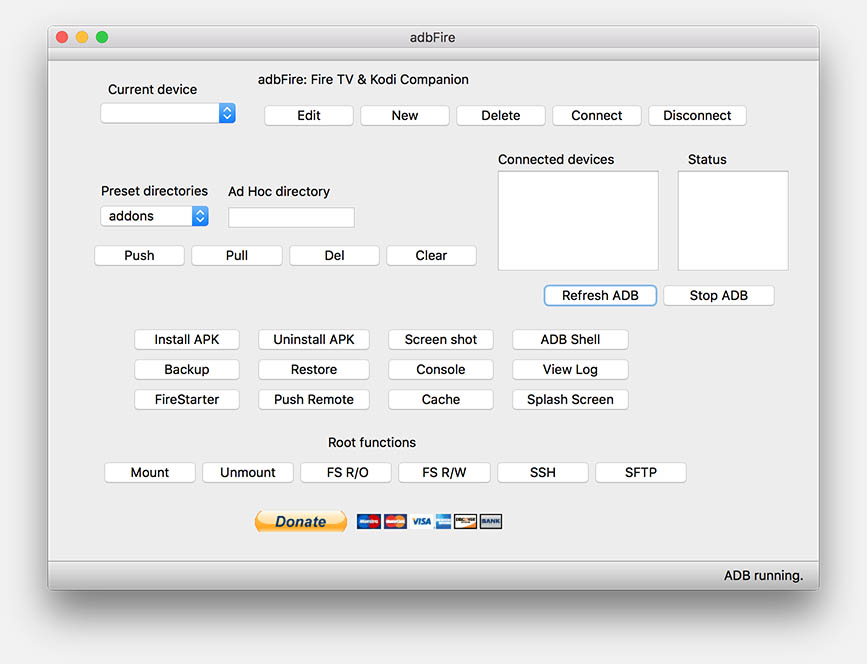
Task: Click the American Express card icon
Action: point(443,521)
